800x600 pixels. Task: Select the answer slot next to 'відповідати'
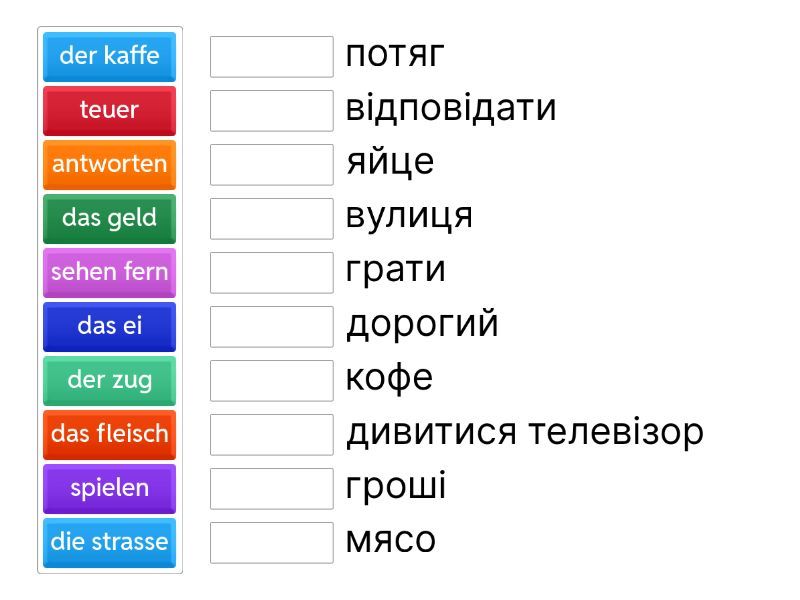pos(271,110)
